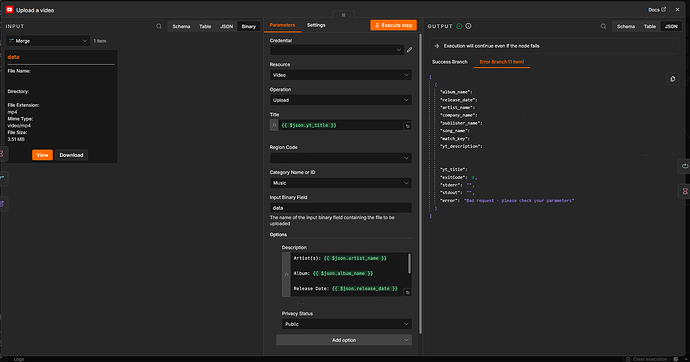Search the INPUT panel data
The image size is (690, 362).
click(x=159, y=26)
